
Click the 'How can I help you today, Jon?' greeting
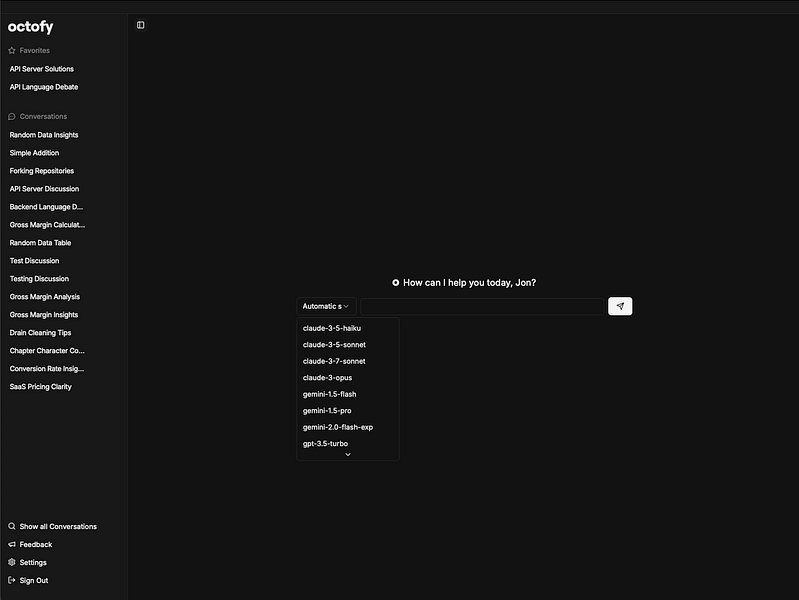(469, 282)
